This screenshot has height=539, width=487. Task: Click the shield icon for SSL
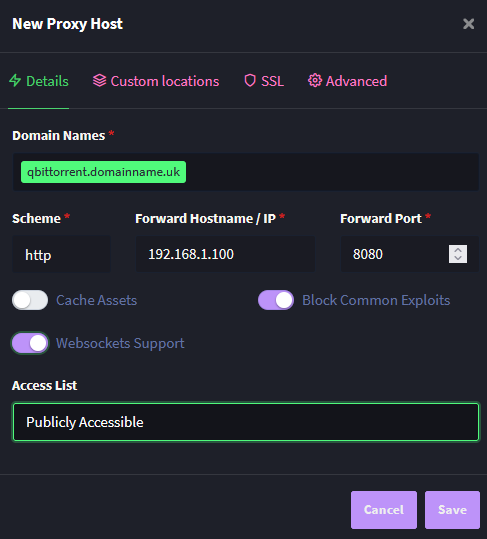tap(250, 81)
